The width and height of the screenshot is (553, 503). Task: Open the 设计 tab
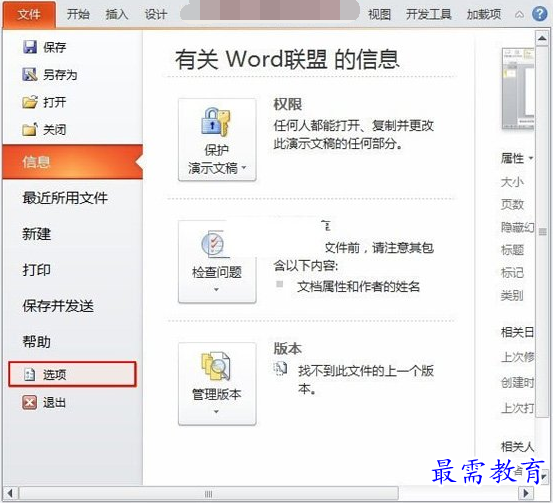click(x=156, y=14)
